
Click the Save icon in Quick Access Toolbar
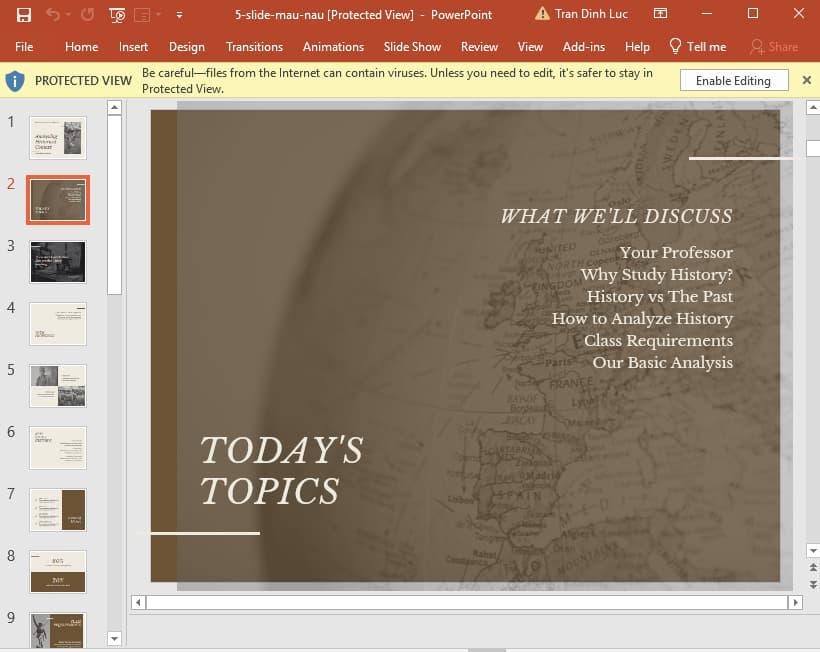pyautogui.click(x=24, y=15)
